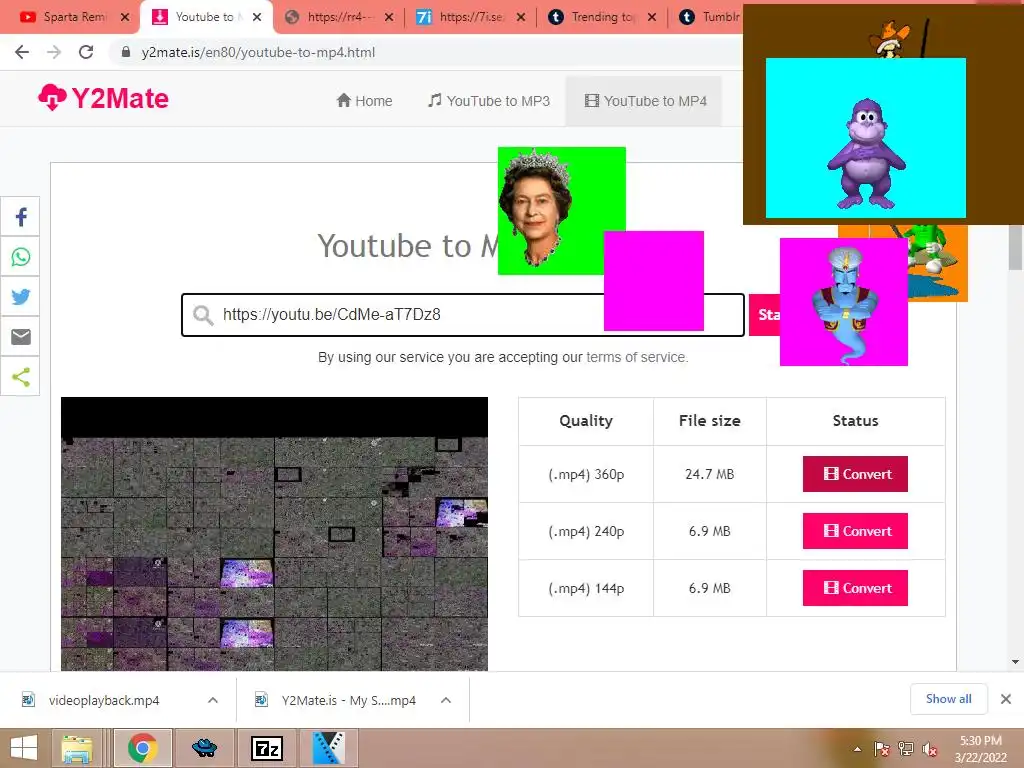The image size is (1024, 768).
Task: Click network status tray icon
Action: tap(906, 749)
